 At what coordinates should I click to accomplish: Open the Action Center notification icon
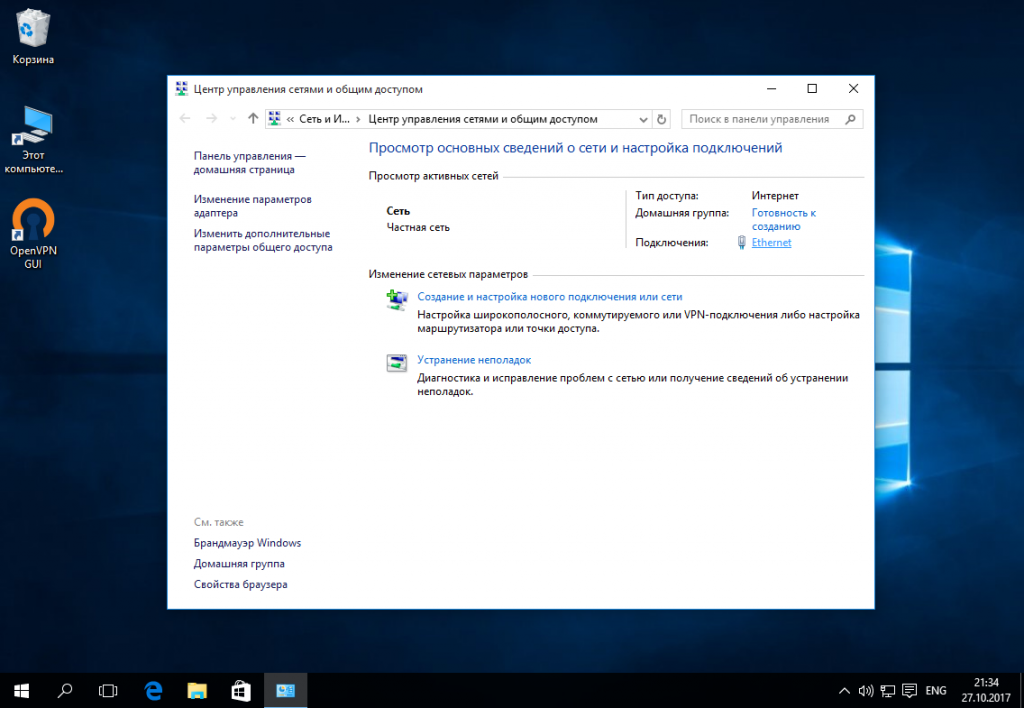click(x=909, y=690)
